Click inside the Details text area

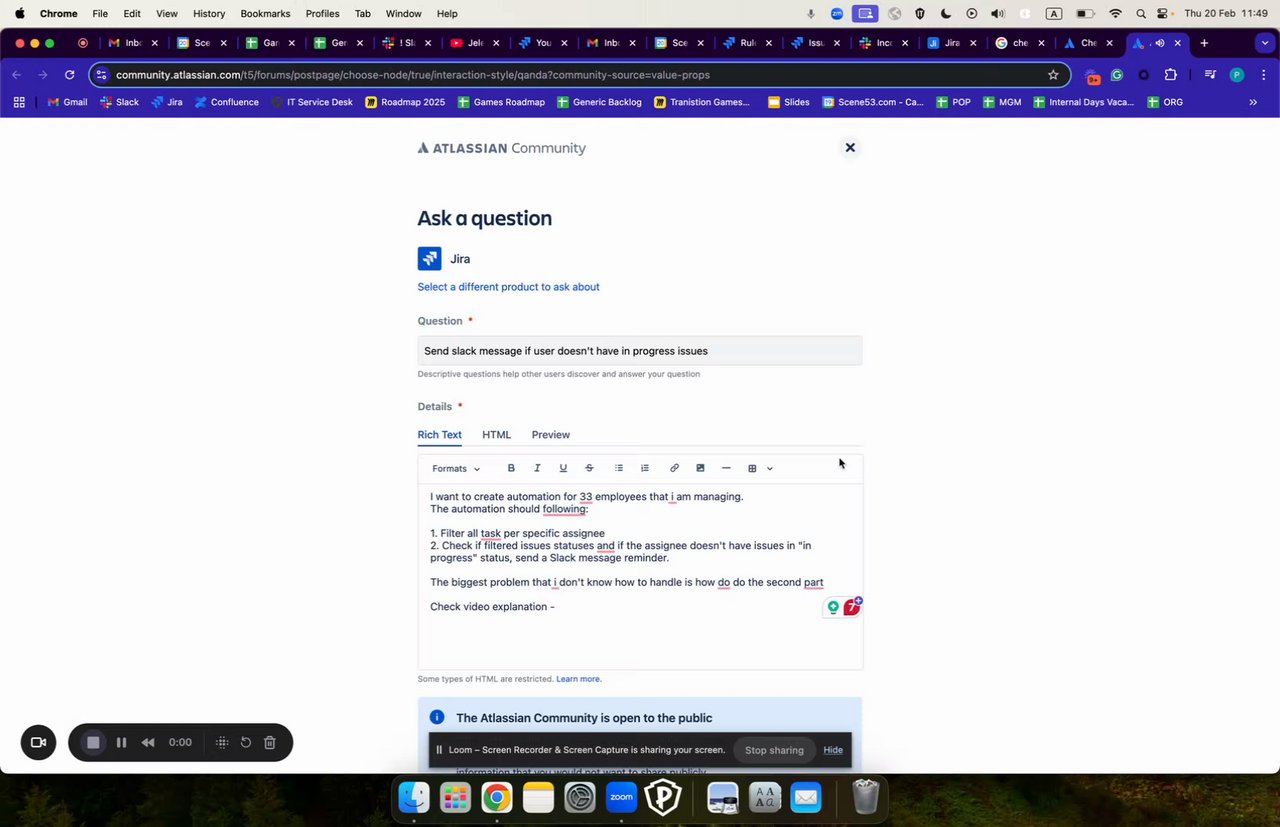[x=640, y=576]
